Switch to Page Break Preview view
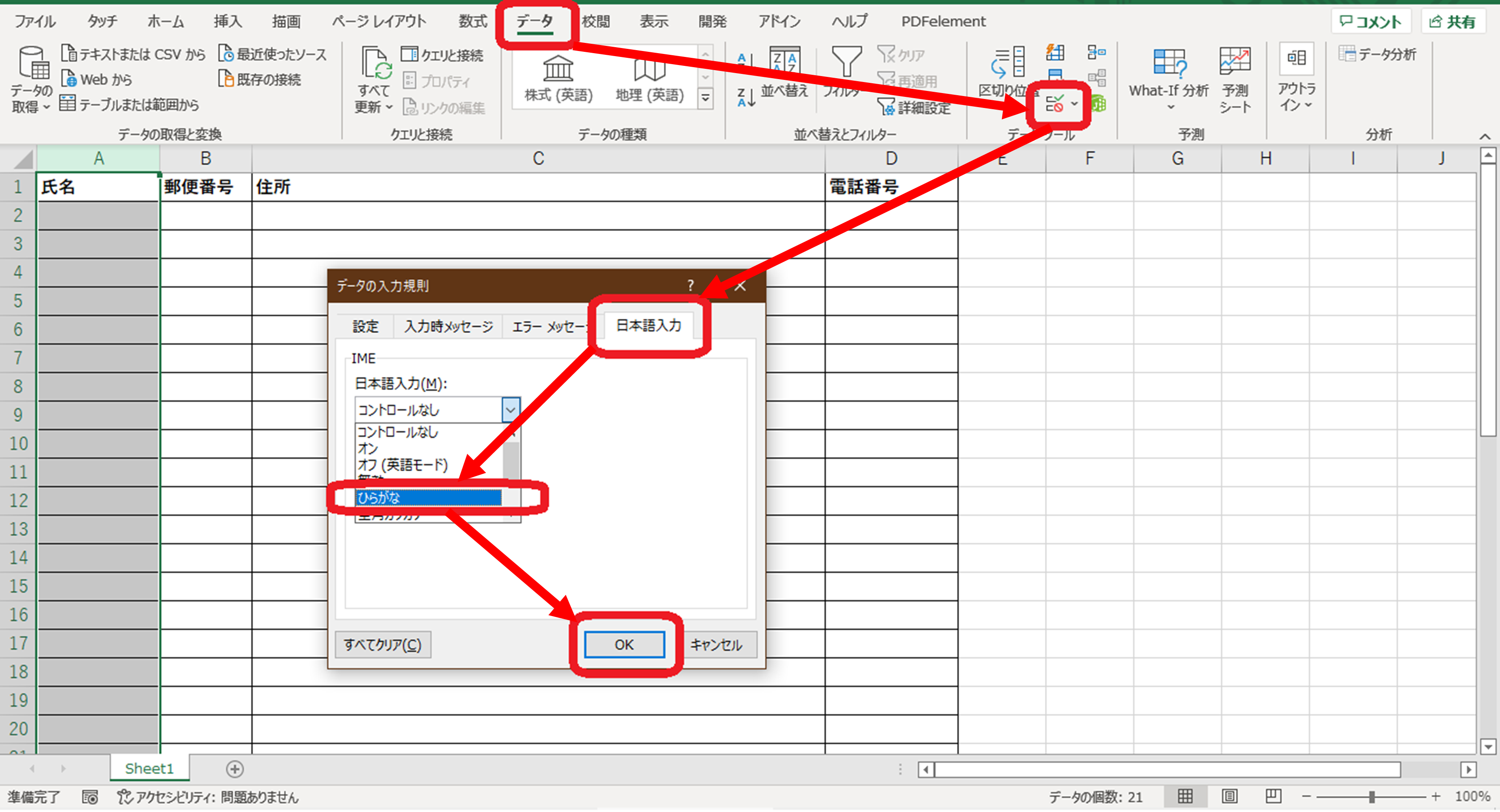This screenshot has width=1500, height=812. 1273,796
